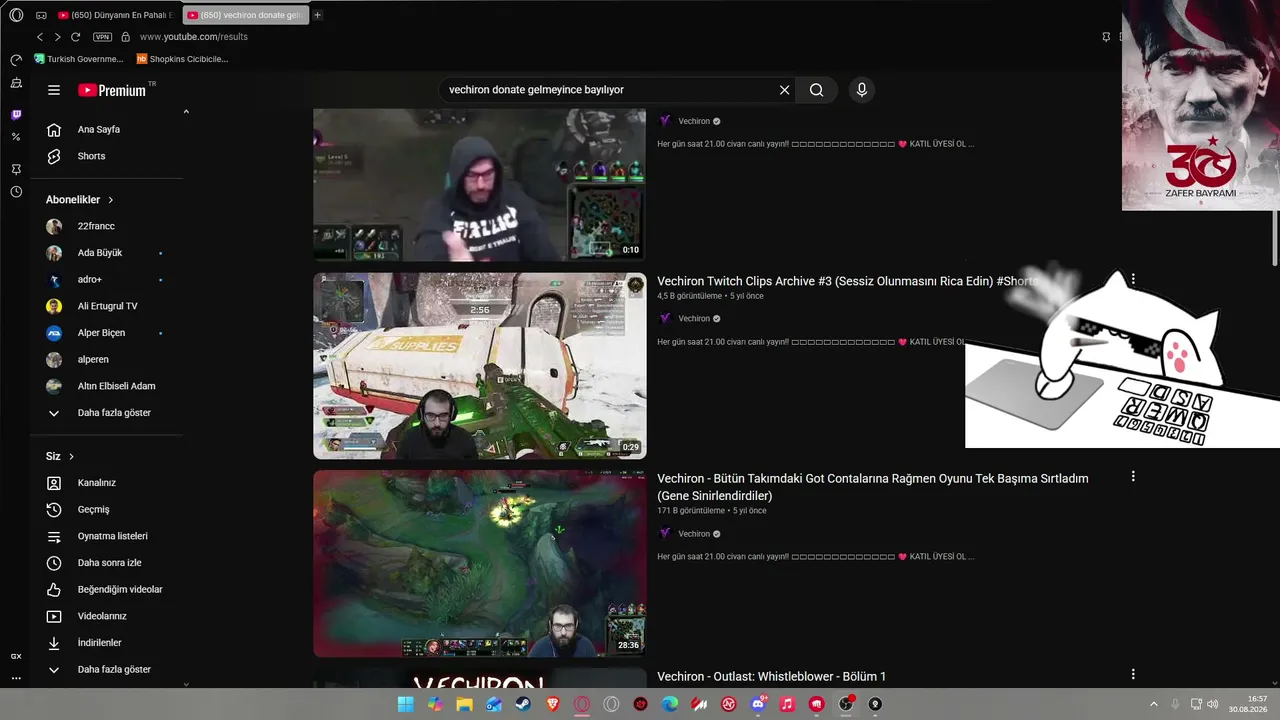The image size is (1280, 720).
Task: Select the vechiron donate YouTube tab
Action: 245,15
